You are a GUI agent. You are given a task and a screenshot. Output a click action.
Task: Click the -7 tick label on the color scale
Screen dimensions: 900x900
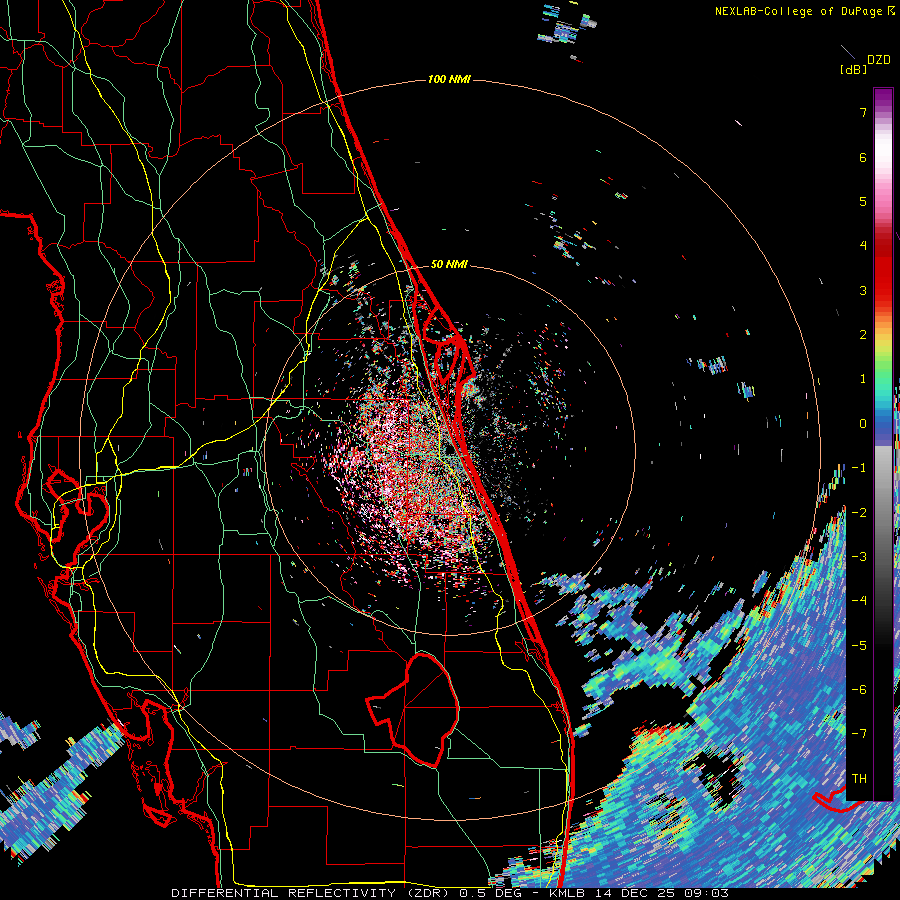tap(859, 734)
